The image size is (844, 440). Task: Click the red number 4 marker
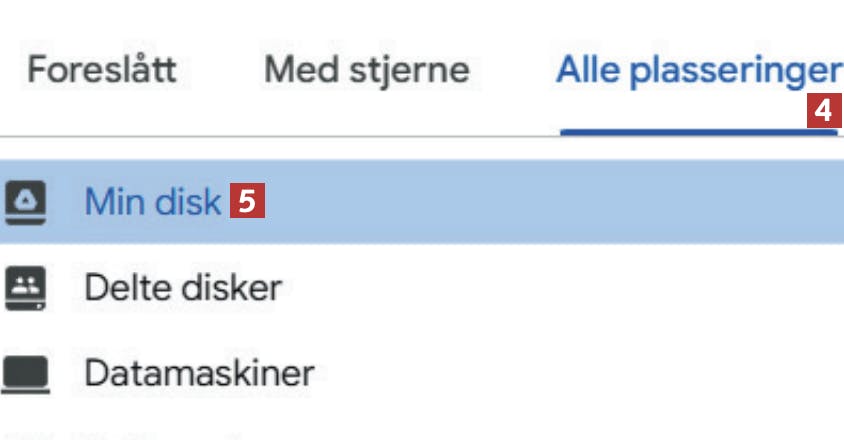(x=822, y=111)
